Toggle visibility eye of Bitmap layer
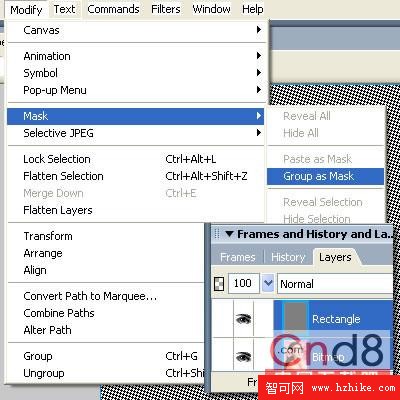 (x=243, y=357)
